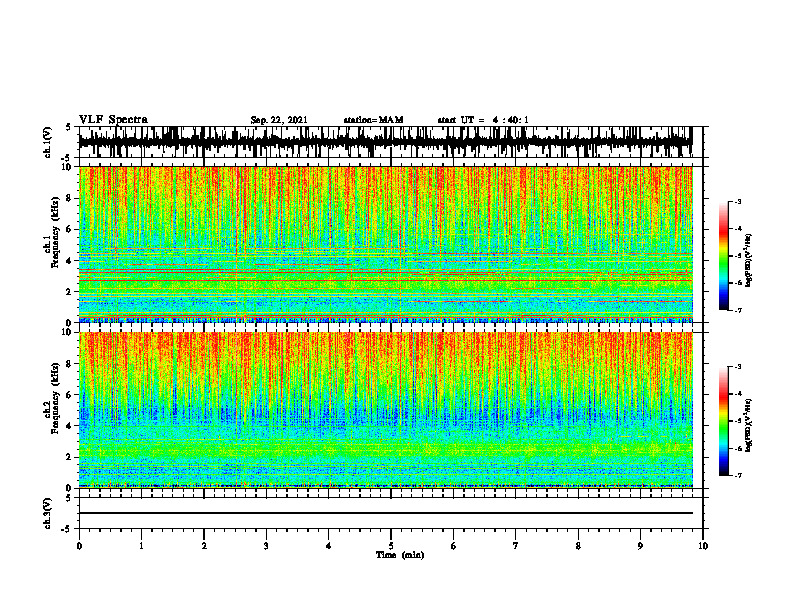The width and height of the screenshot is (792, 612).
Task: Click the "8" kHz tick on ch.1 frequency axis
Action: [70, 198]
